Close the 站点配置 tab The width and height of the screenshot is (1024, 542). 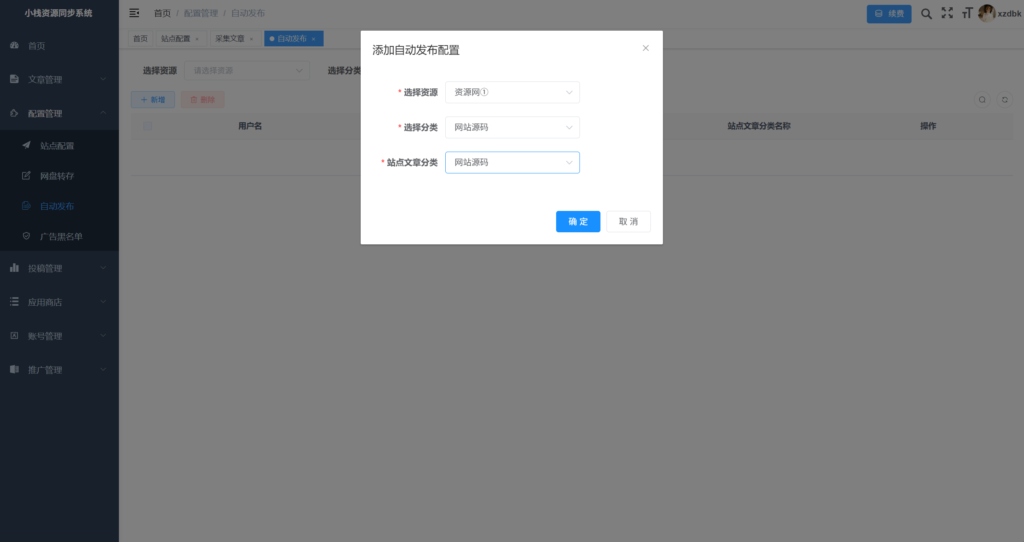(197, 39)
